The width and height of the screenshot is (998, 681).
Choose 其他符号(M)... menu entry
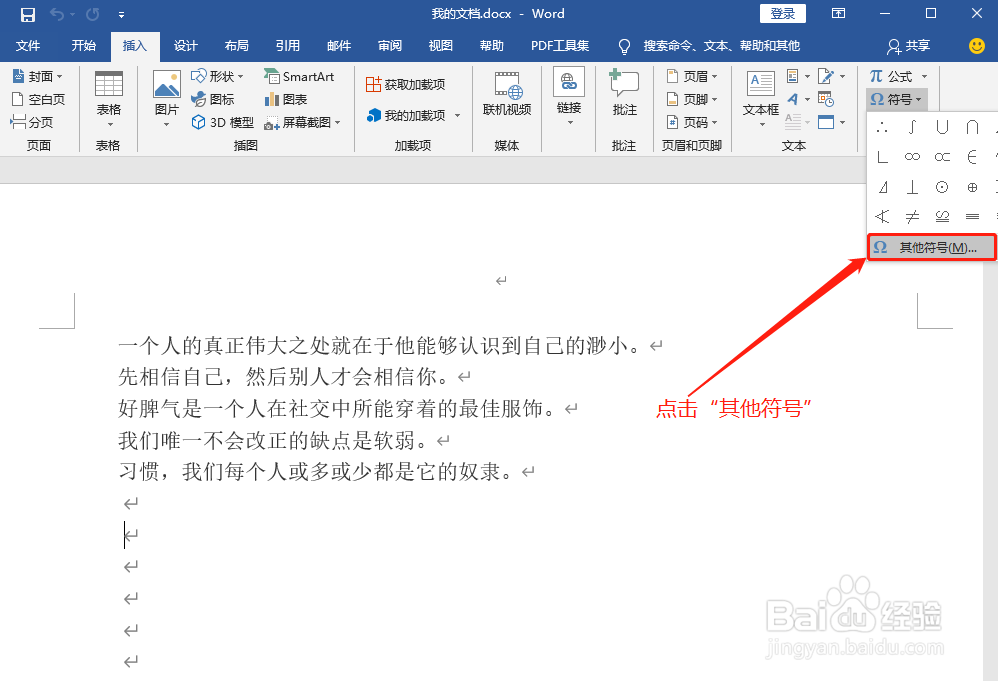932,247
